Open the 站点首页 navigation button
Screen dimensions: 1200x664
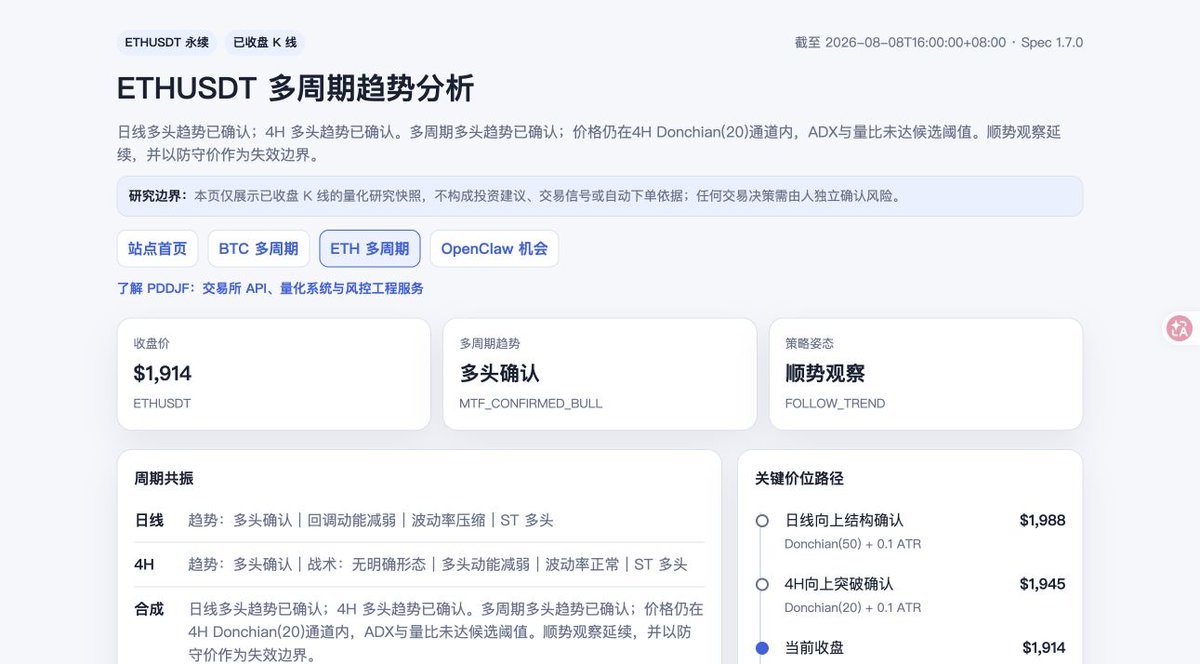(158, 249)
